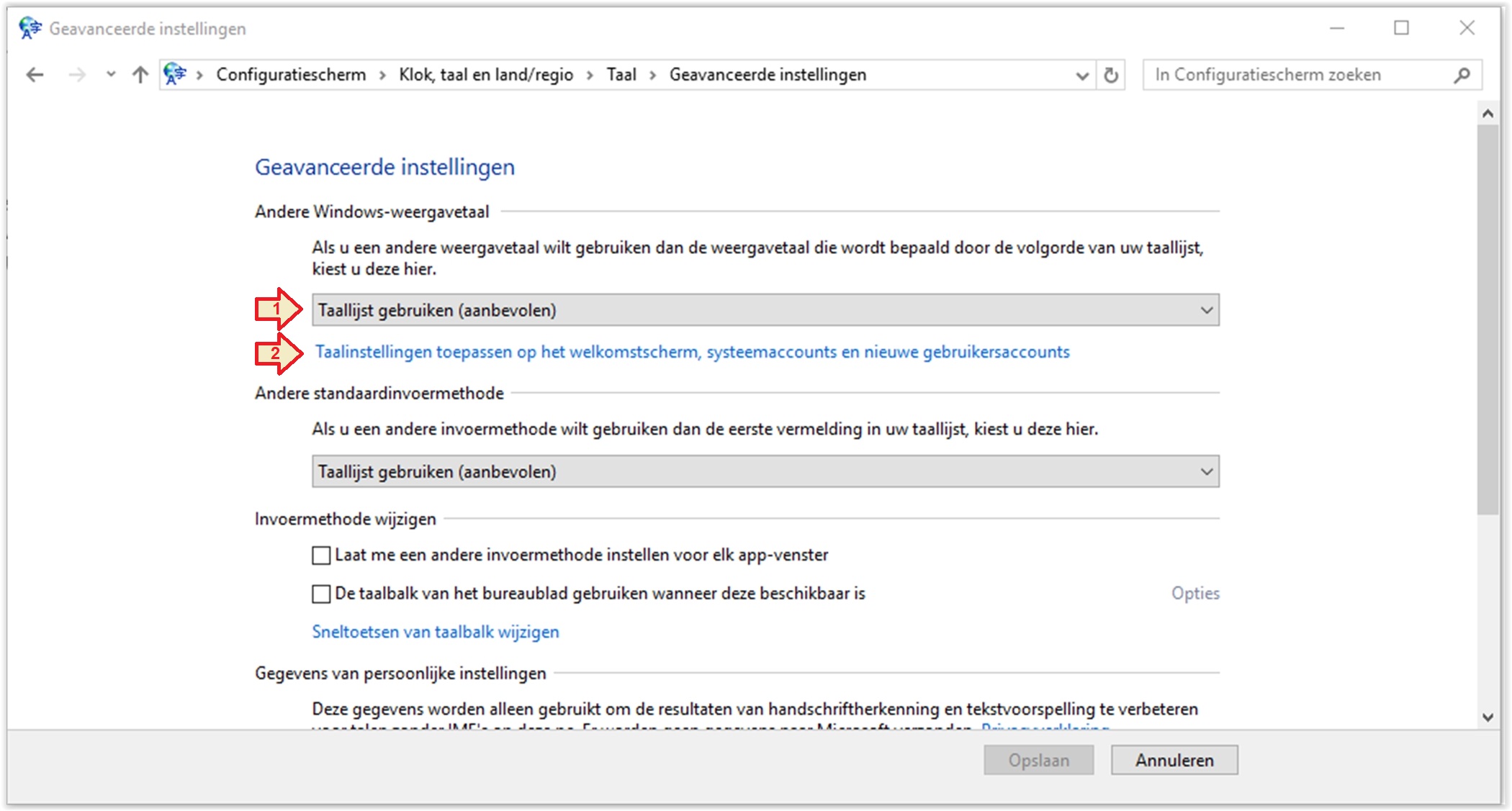Open the recent locations dropdown chevron
Screen dimensions: 1512x811
tap(110, 75)
